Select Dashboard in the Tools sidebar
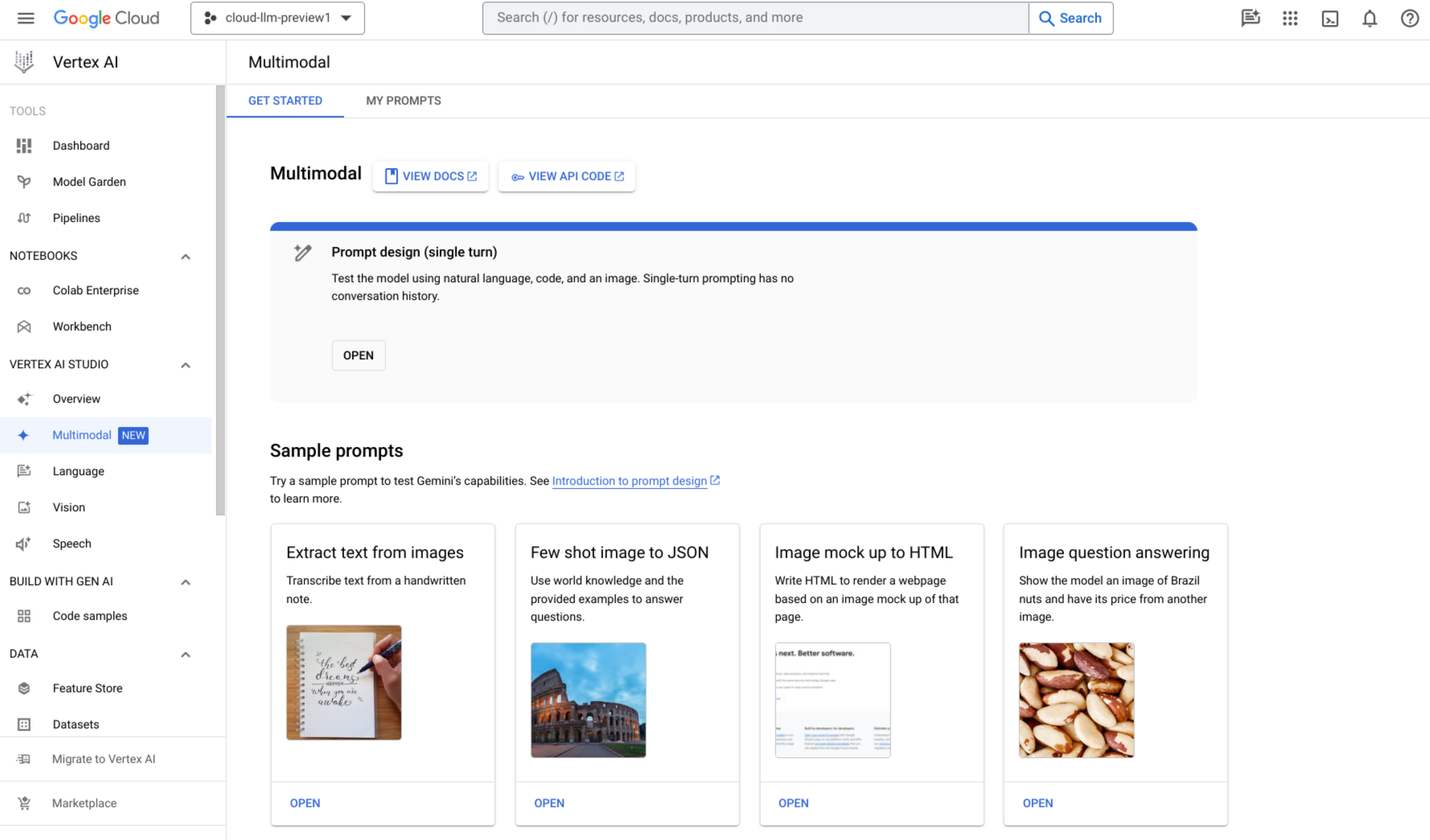Viewport: 1430px width, 840px height. (x=81, y=145)
